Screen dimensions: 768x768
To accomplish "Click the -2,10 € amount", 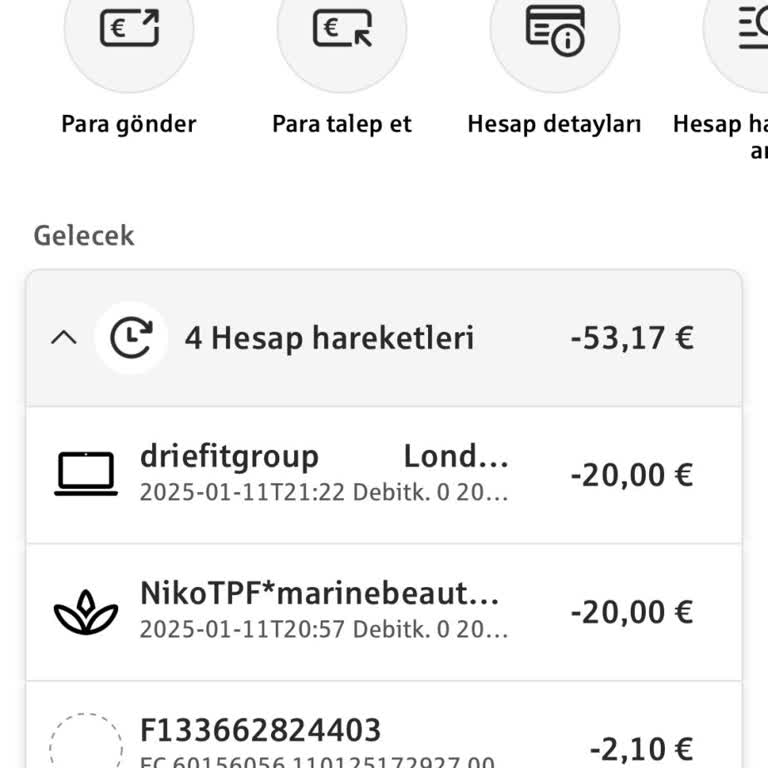I will coord(641,748).
